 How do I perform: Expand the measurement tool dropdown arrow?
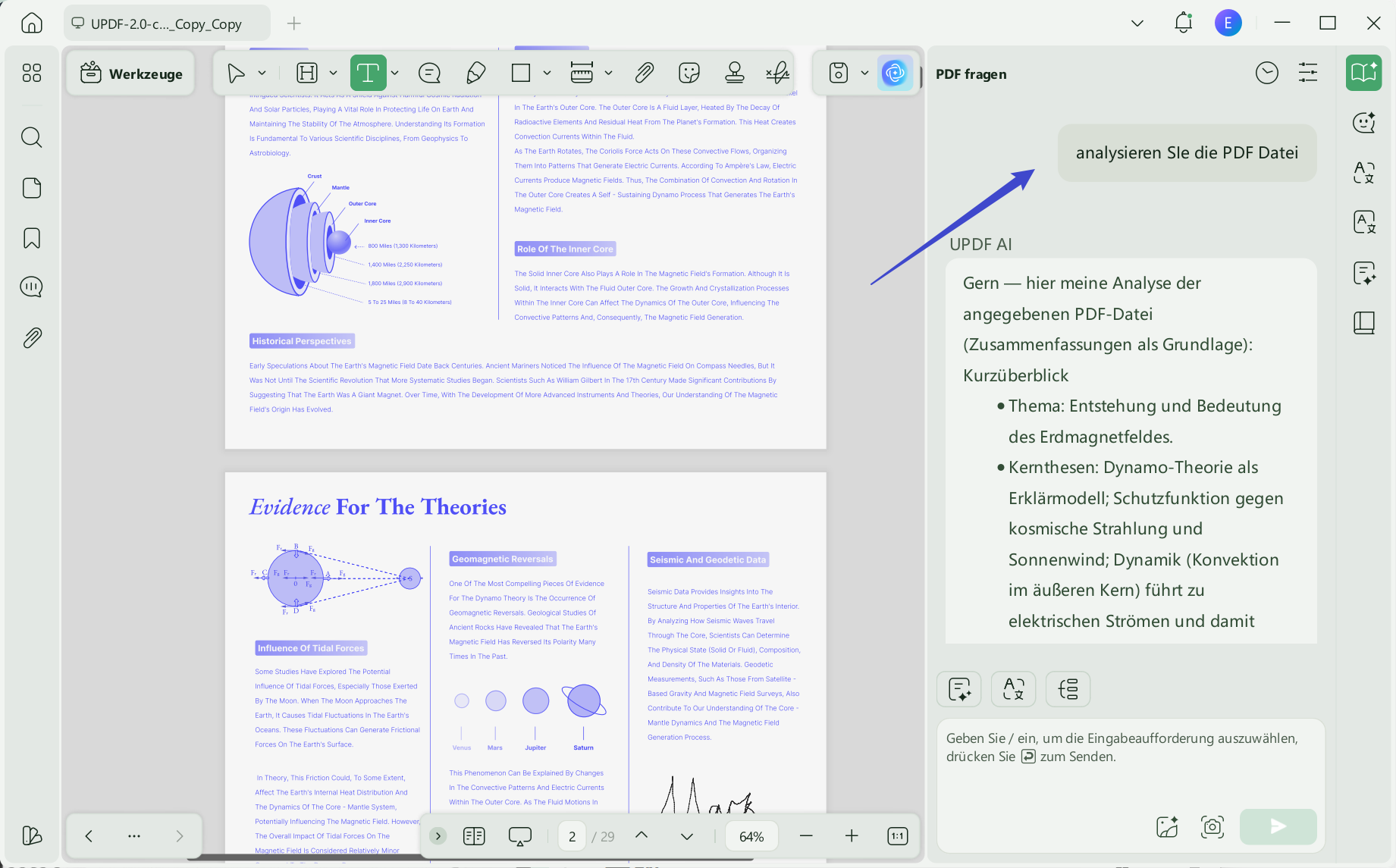coord(608,74)
